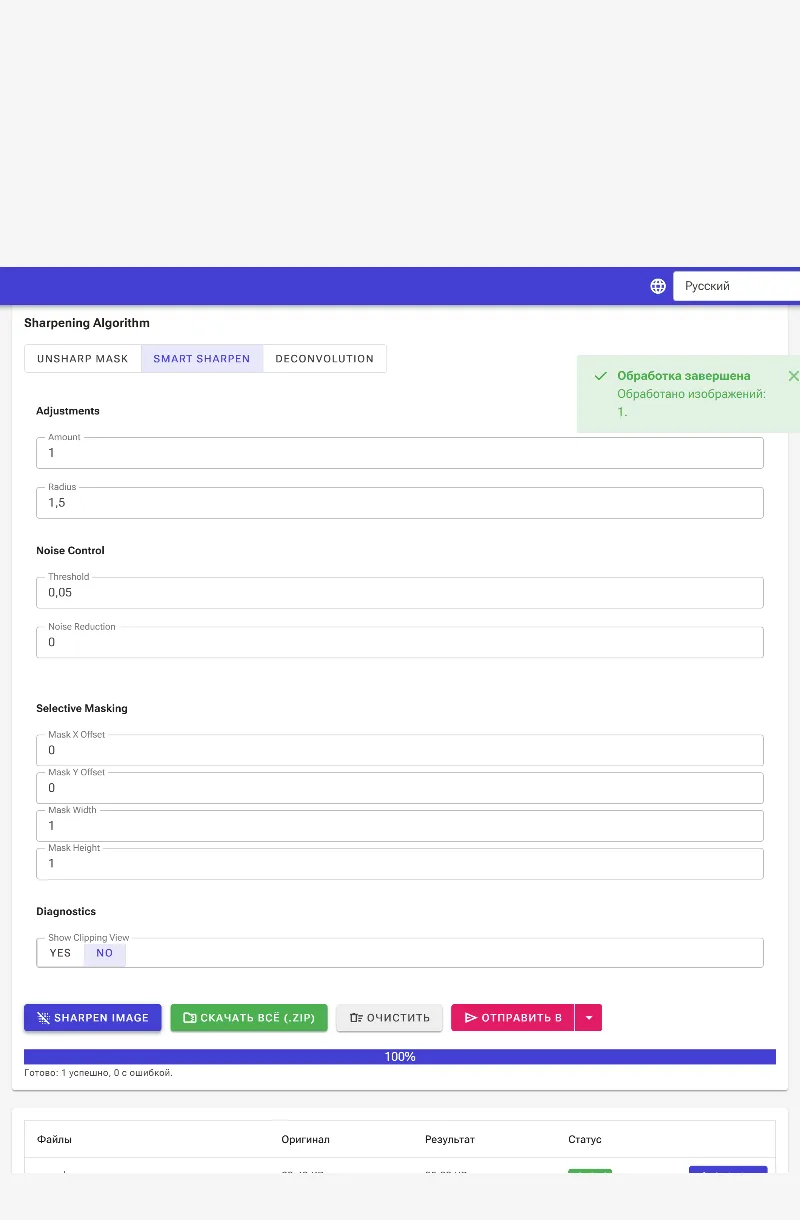Select the Smart Sharpen tab
Screen dimensions: 800x1220
point(202,358)
